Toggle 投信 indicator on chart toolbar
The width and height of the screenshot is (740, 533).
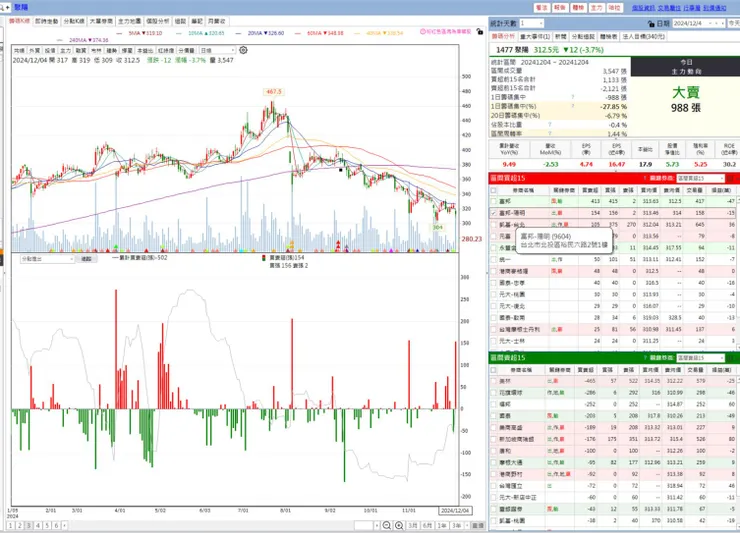(50, 51)
